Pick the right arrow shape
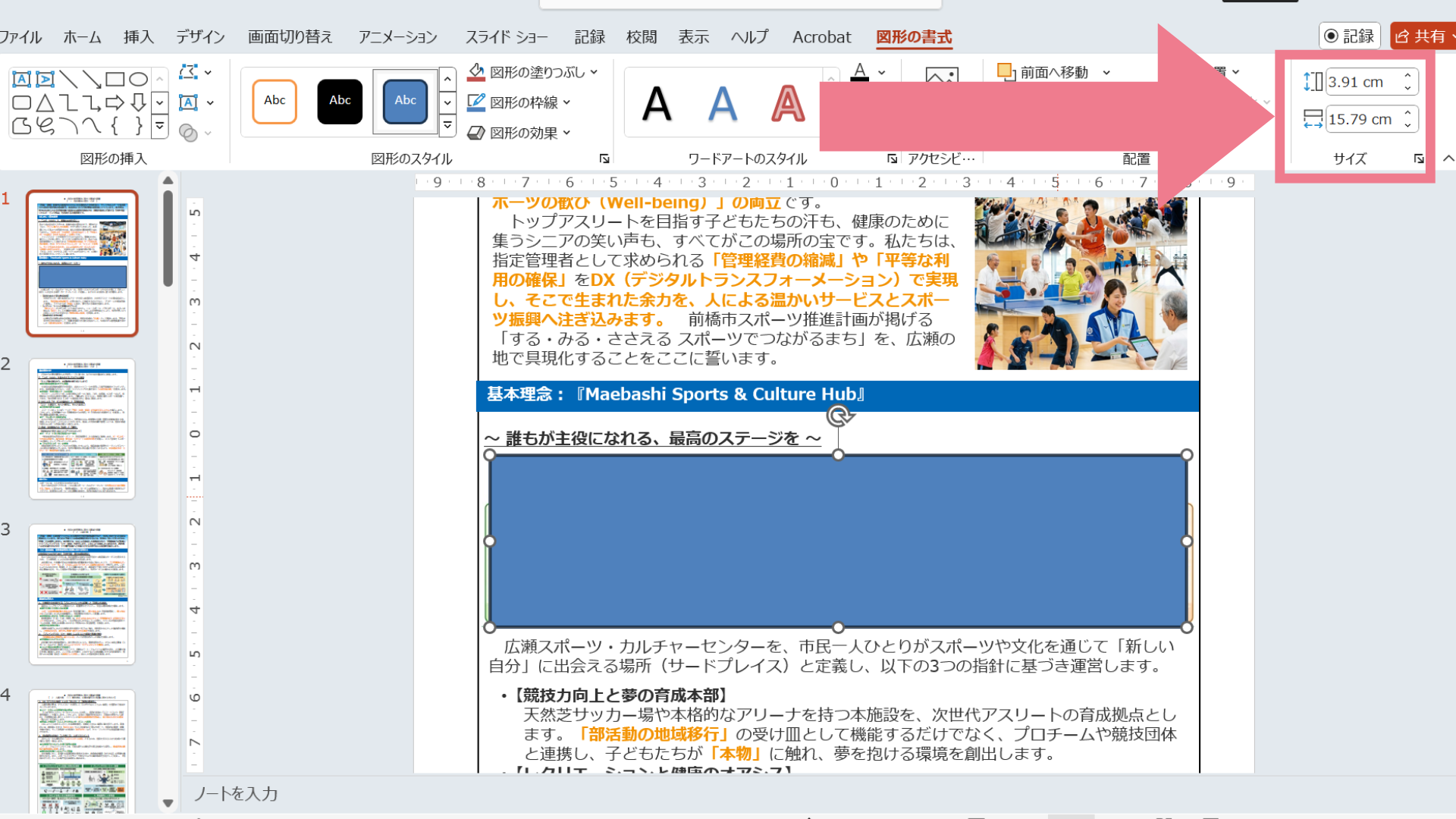1456x819 pixels. tap(115, 102)
